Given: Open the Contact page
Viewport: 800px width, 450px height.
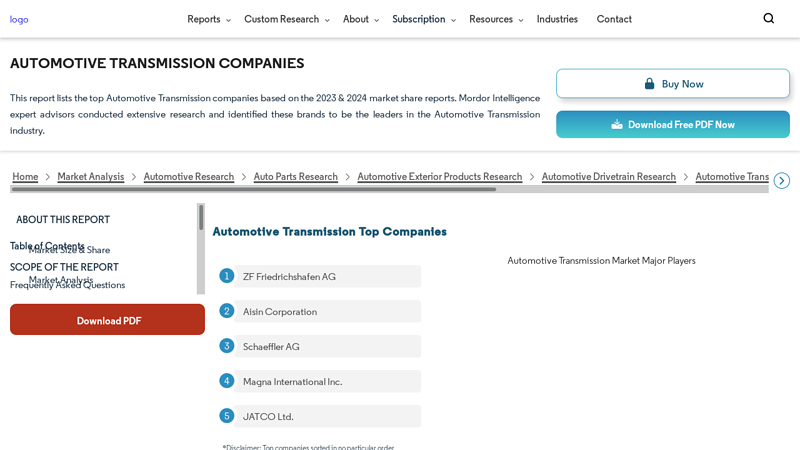Looking at the screenshot, I should point(614,19).
